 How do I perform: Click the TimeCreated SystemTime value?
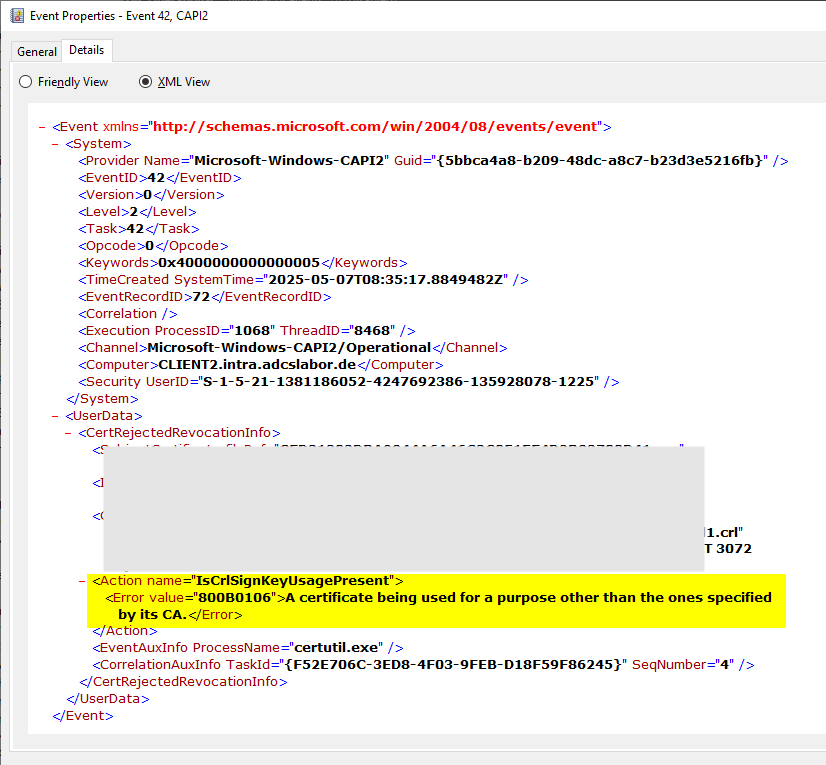coord(386,279)
